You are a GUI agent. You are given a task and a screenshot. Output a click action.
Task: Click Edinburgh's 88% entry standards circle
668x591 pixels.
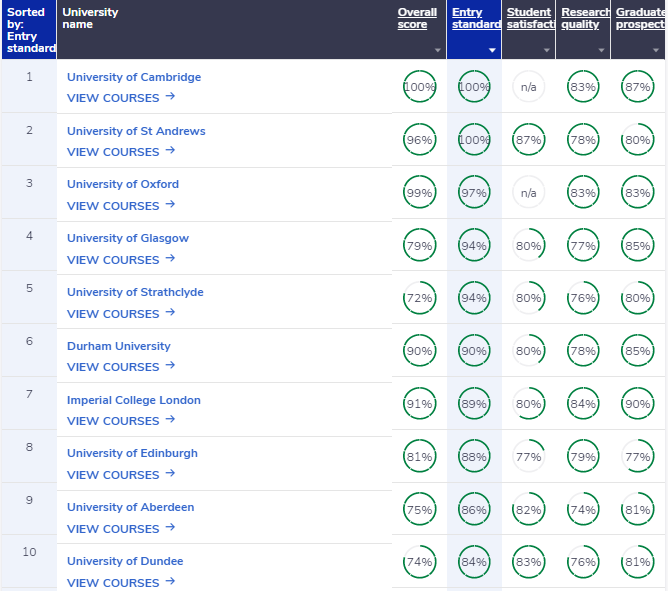pyautogui.click(x=474, y=457)
